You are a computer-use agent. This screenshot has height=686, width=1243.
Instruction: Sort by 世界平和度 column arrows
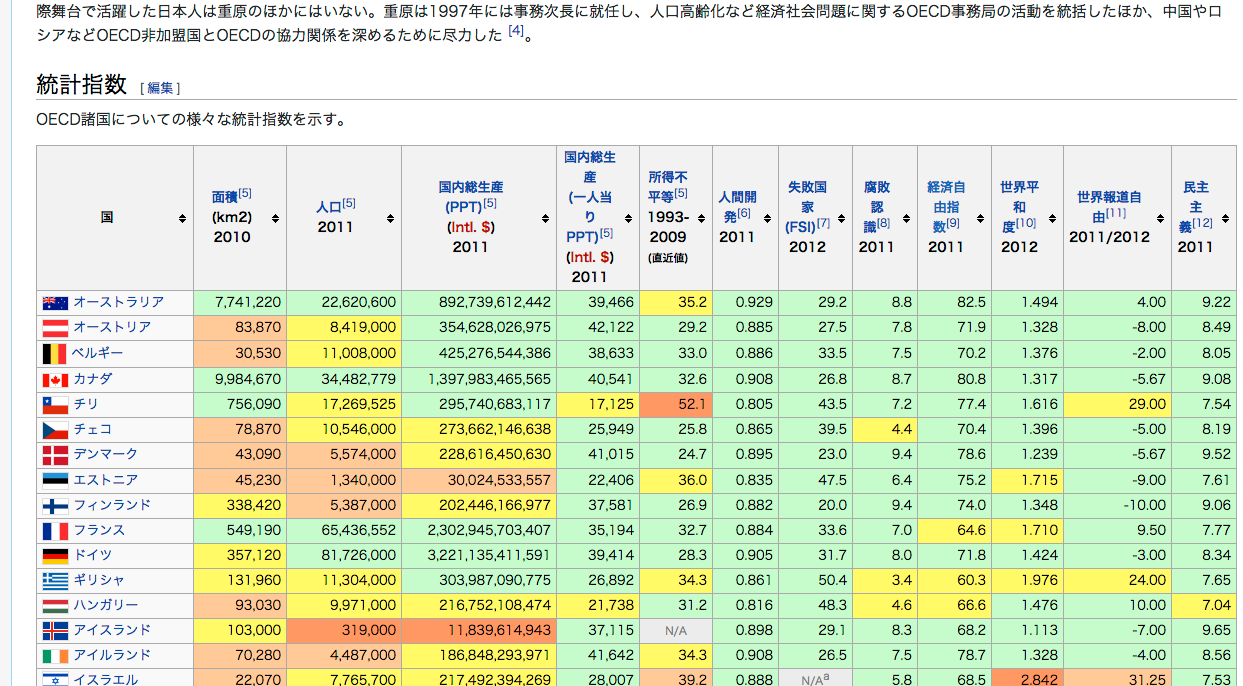(x=1052, y=218)
